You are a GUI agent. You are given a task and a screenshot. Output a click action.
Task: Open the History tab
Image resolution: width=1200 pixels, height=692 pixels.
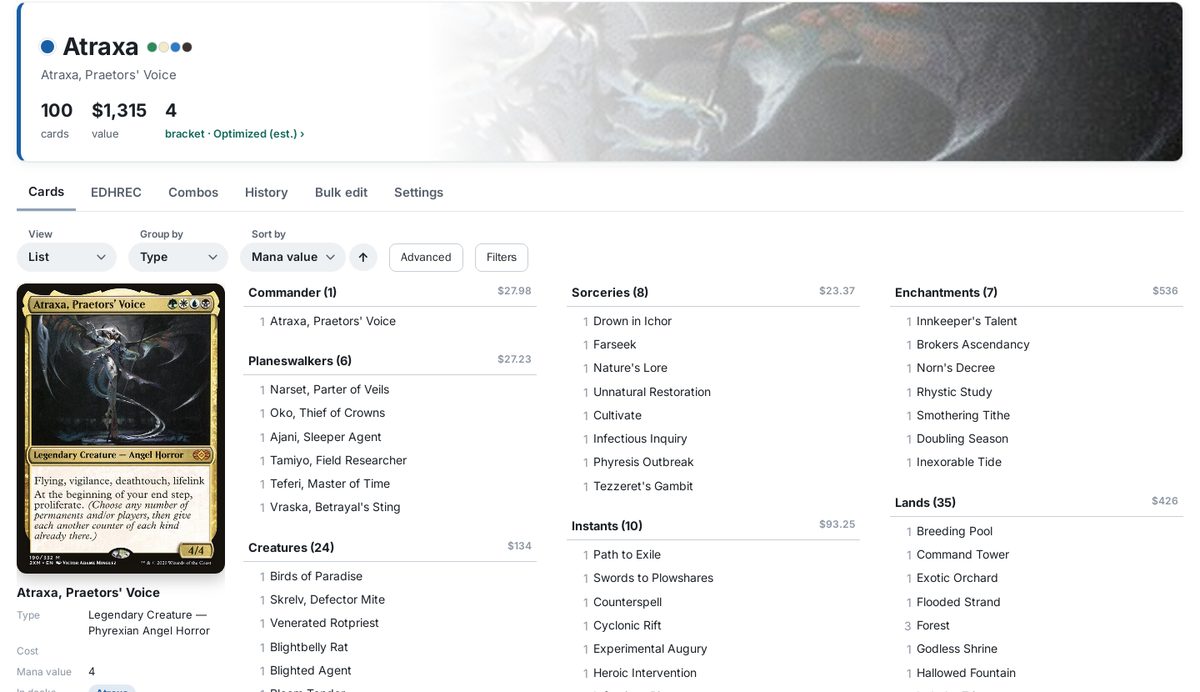point(266,192)
